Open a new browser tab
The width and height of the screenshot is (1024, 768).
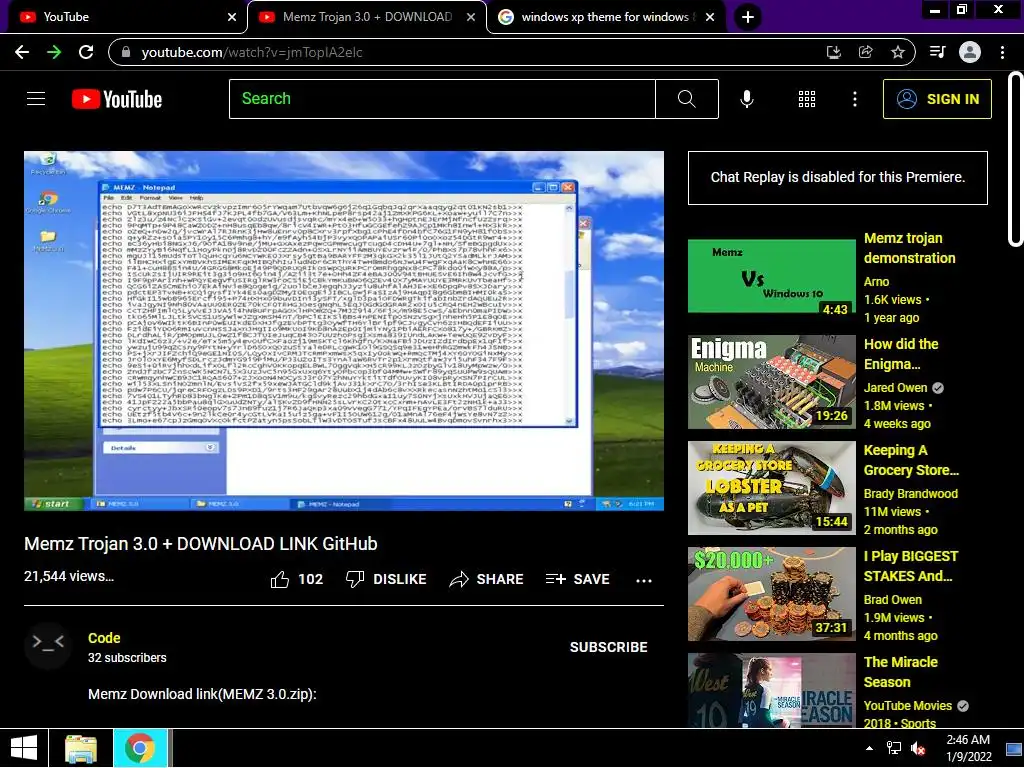(x=748, y=17)
